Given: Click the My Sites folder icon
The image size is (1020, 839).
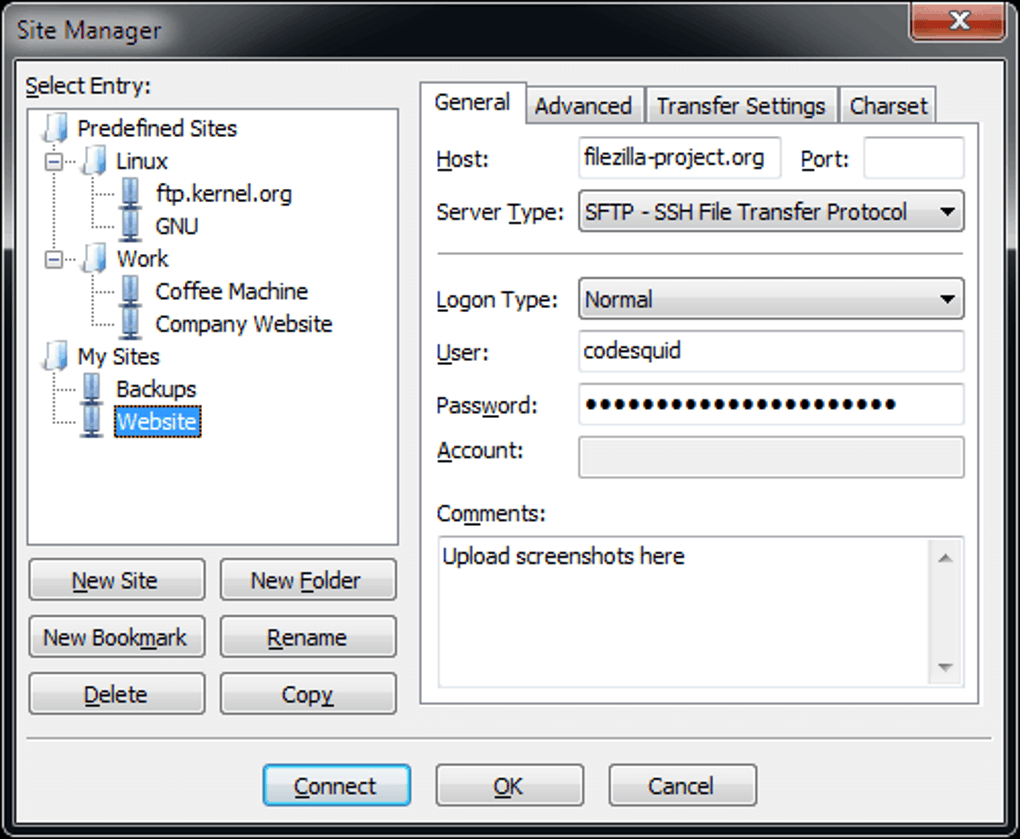Looking at the screenshot, I should 55,356.
